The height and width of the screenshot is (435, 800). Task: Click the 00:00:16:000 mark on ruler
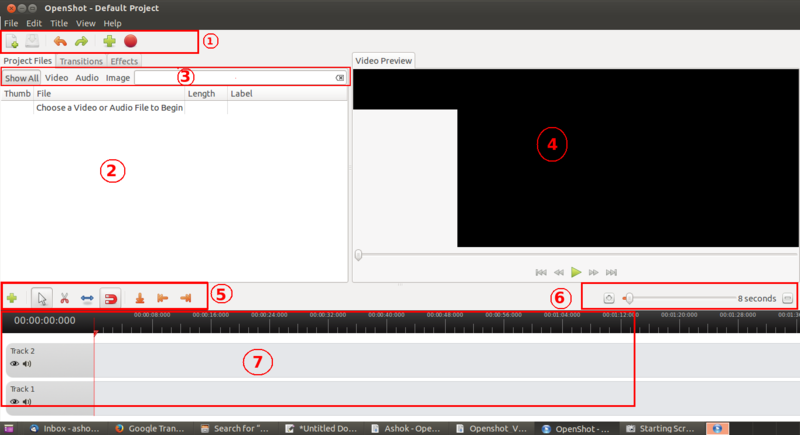point(211,315)
